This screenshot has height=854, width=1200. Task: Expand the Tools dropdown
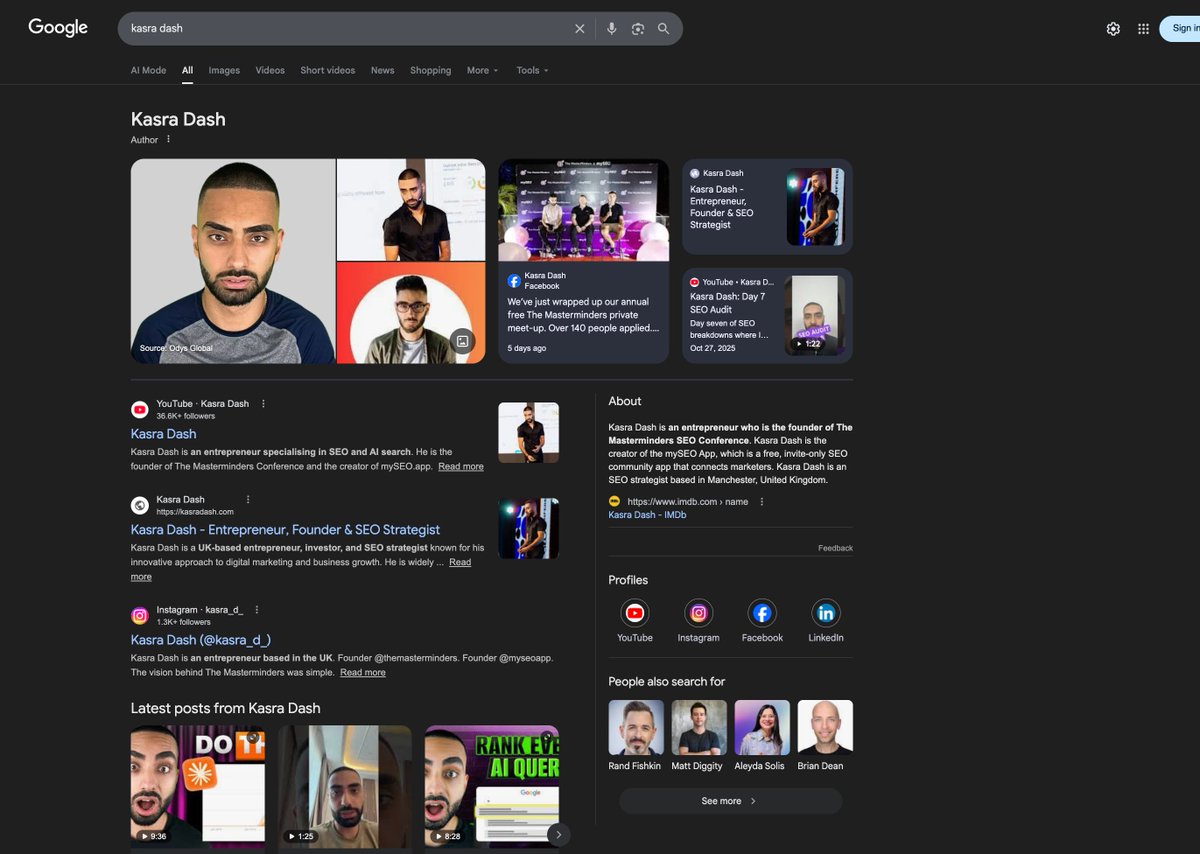coord(531,70)
